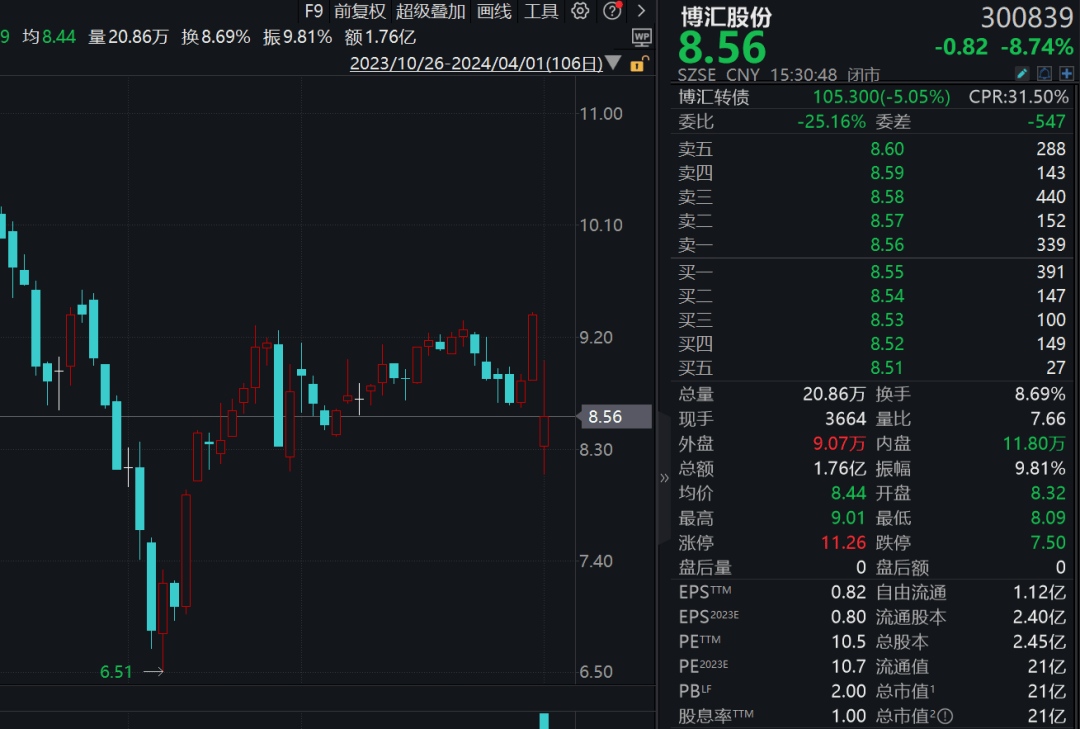
Task: Toggle the price alert bell for 博汇股份
Action: pos(1045,73)
